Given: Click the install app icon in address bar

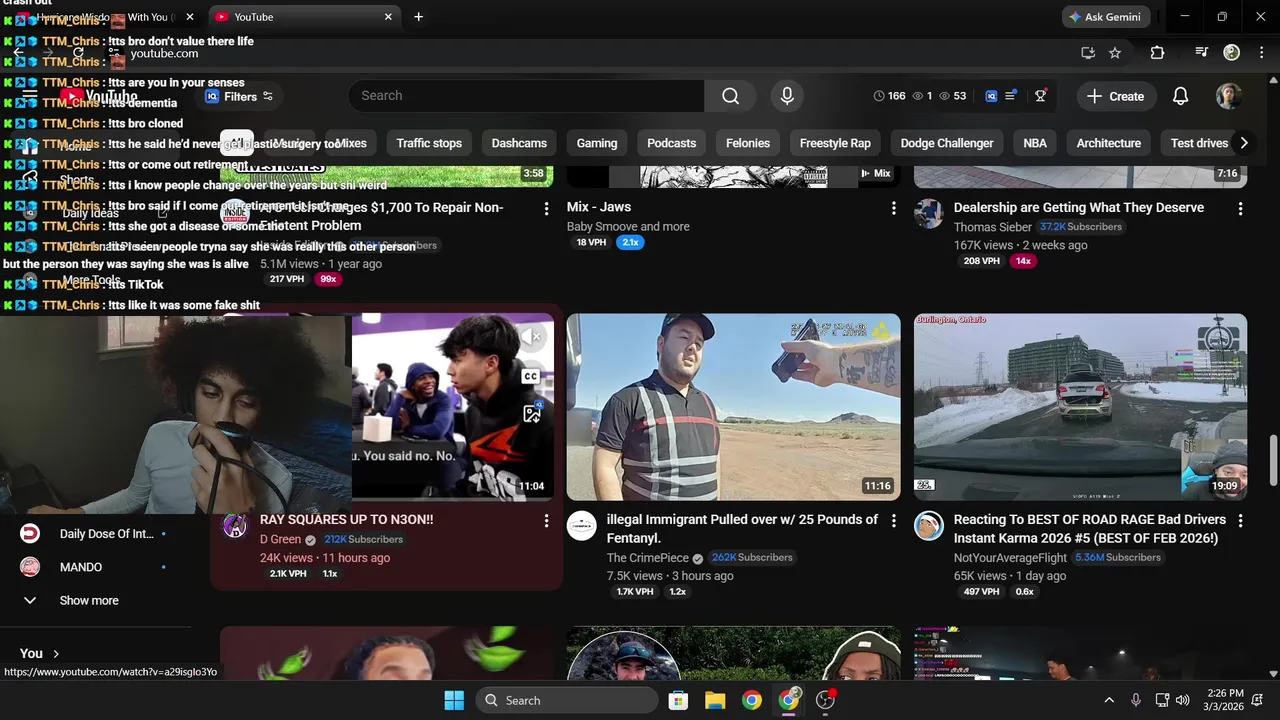Looking at the screenshot, I should 1088,53.
